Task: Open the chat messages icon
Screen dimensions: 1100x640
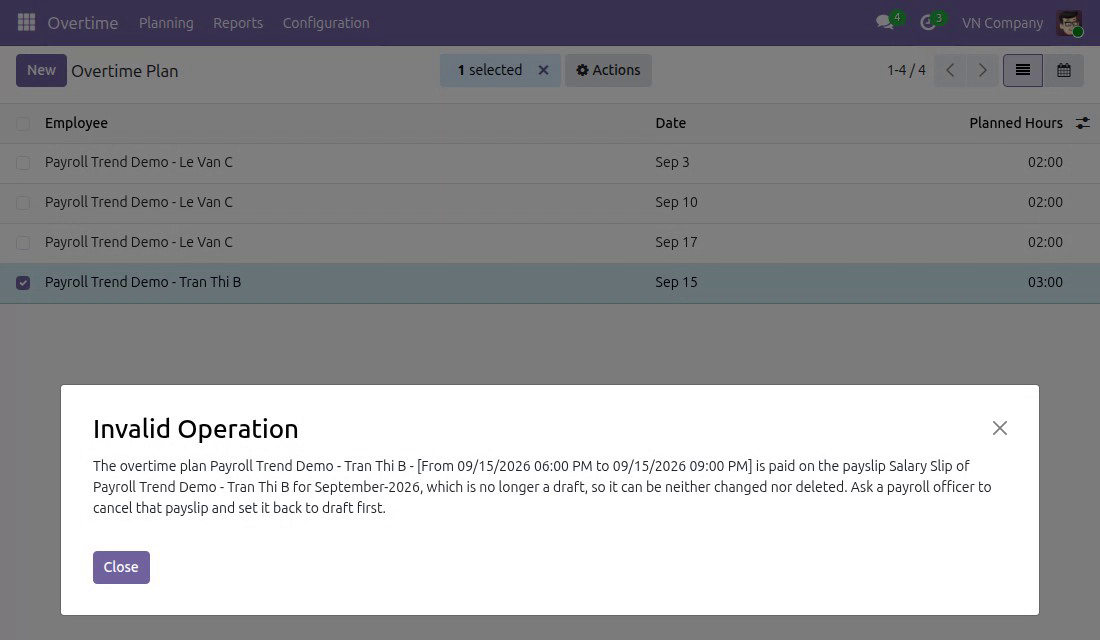Action: point(885,22)
